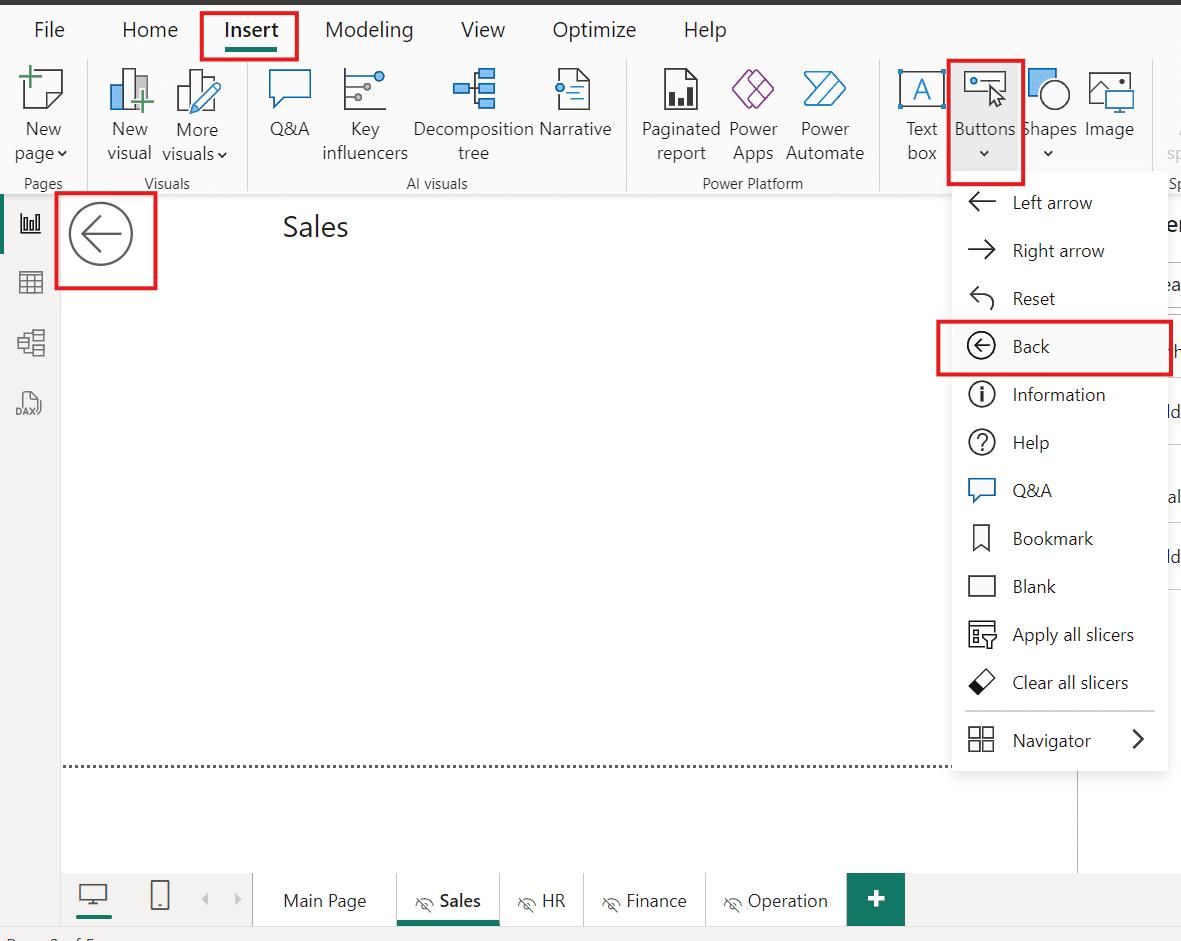Switch to mobile layout view
The height and width of the screenshot is (941, 1181).
pyautogui.click(x=160, y=896)
